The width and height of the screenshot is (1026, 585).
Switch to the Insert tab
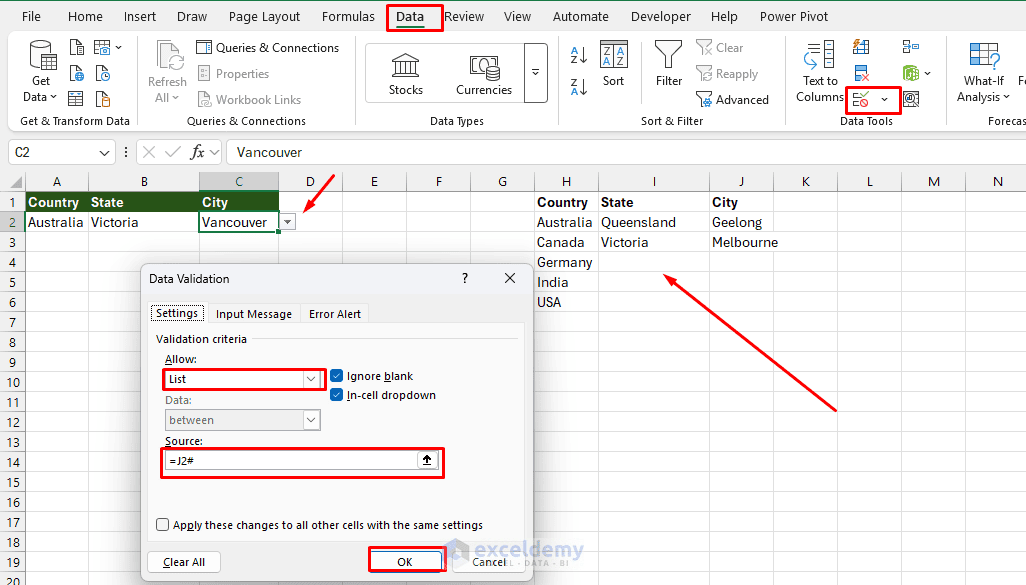click(140, 16)
